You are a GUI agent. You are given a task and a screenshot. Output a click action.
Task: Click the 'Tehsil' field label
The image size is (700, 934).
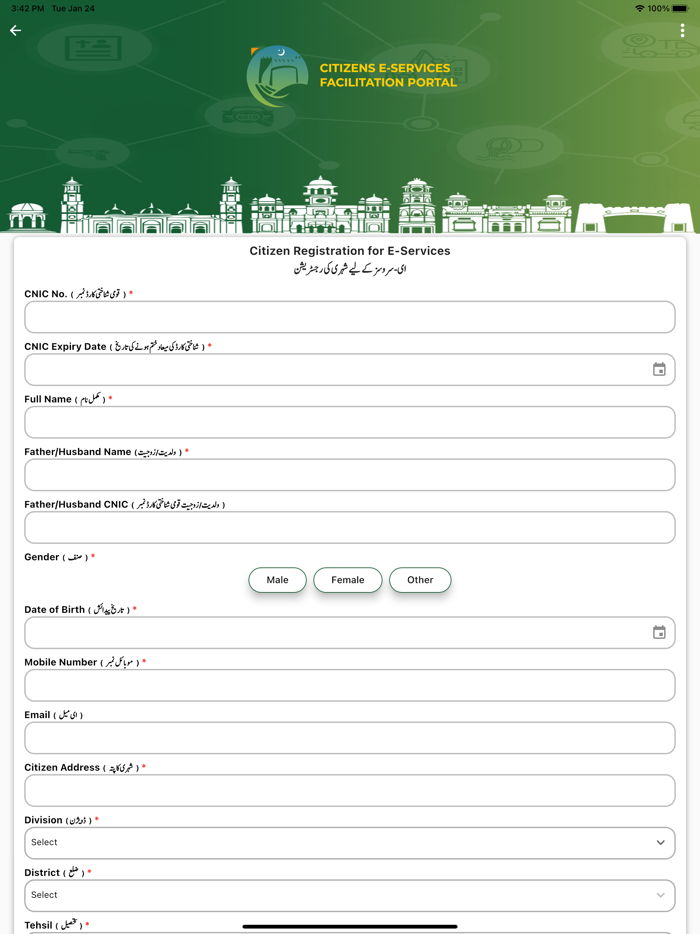coord(38,925)
